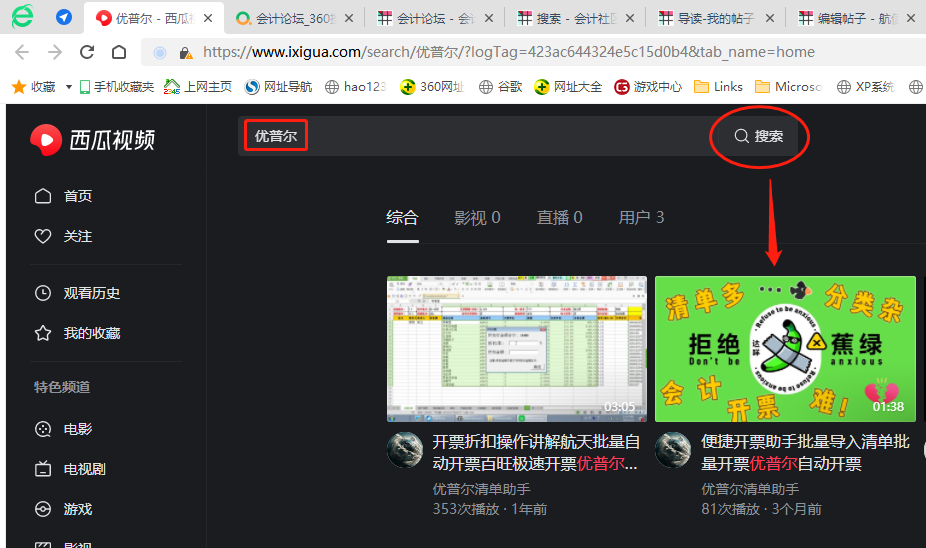Click the address bar URL
The width and height of the screenshot is (926, 548).
508,53
